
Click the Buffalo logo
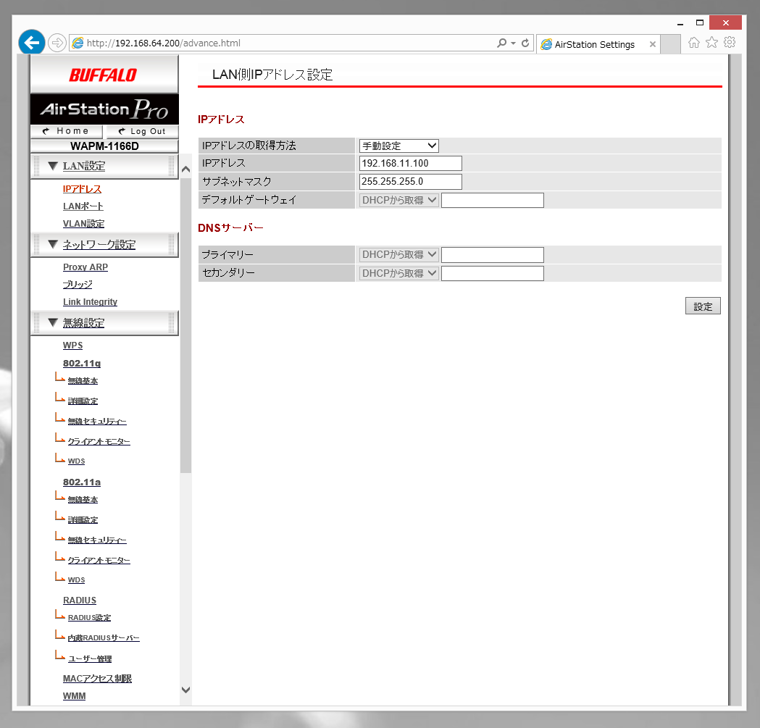coord(103,75)
